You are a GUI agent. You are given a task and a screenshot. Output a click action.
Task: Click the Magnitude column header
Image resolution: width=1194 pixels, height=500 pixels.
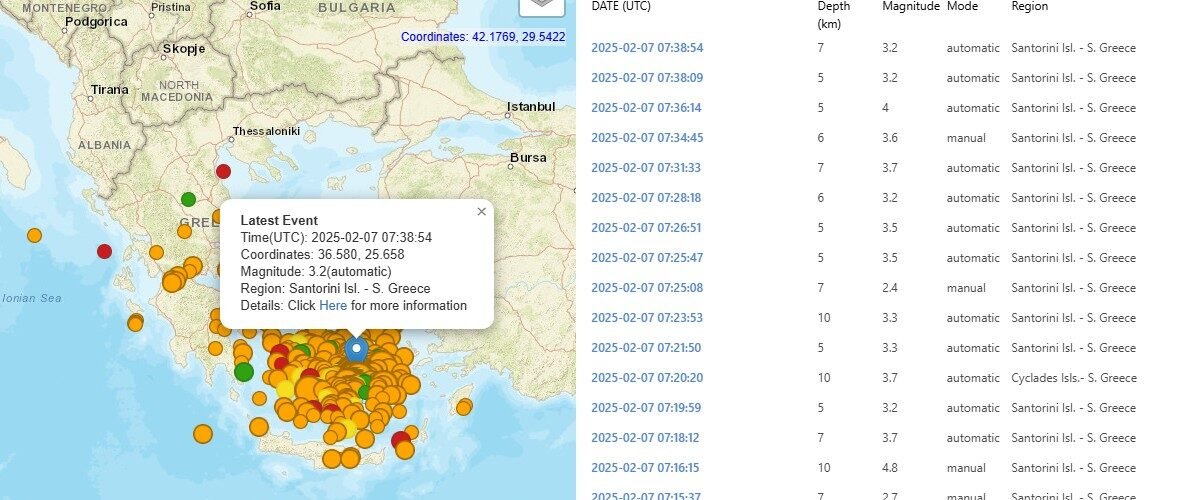[x=910, y=6]
